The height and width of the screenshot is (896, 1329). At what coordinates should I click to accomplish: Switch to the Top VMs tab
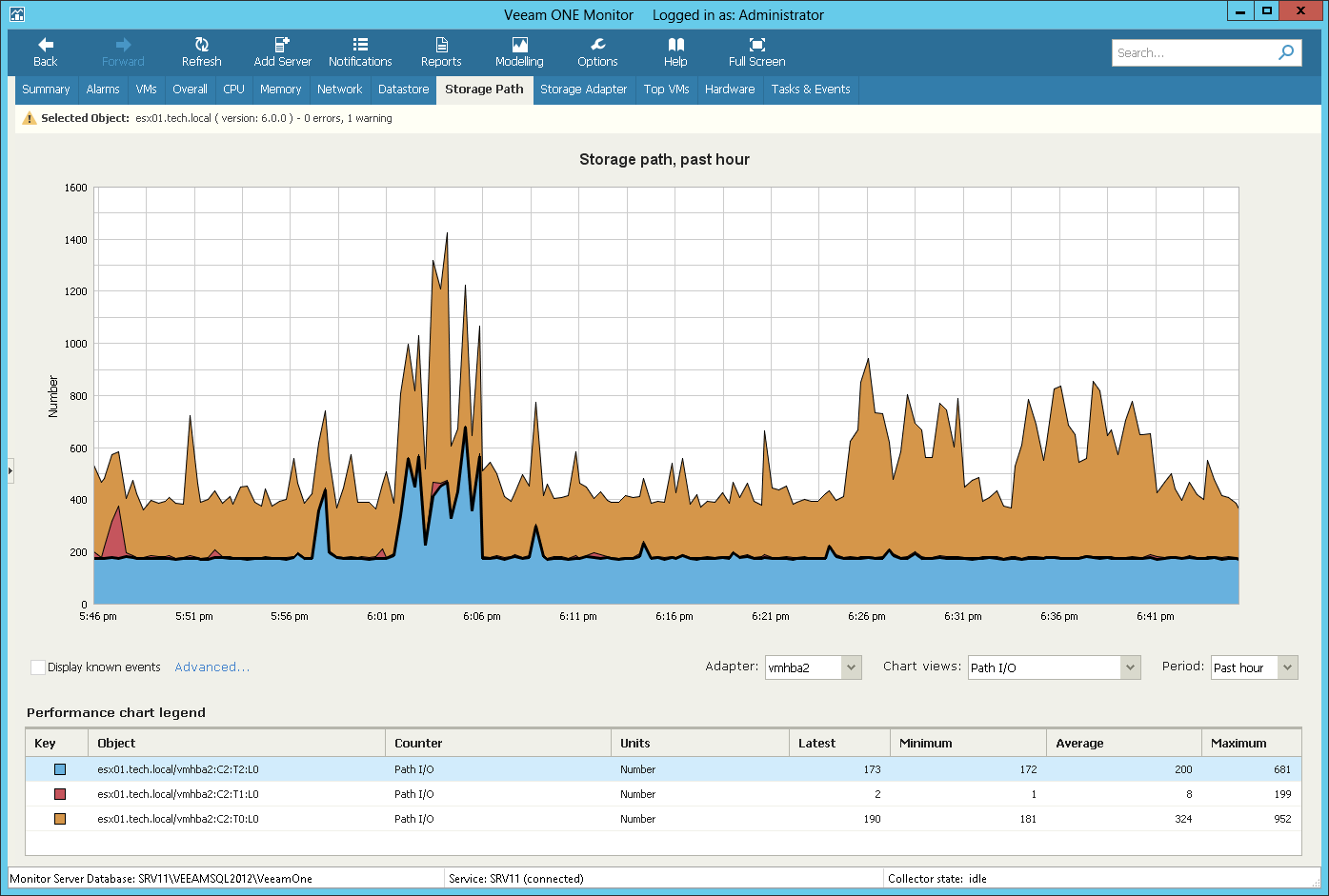coord(666,90)
